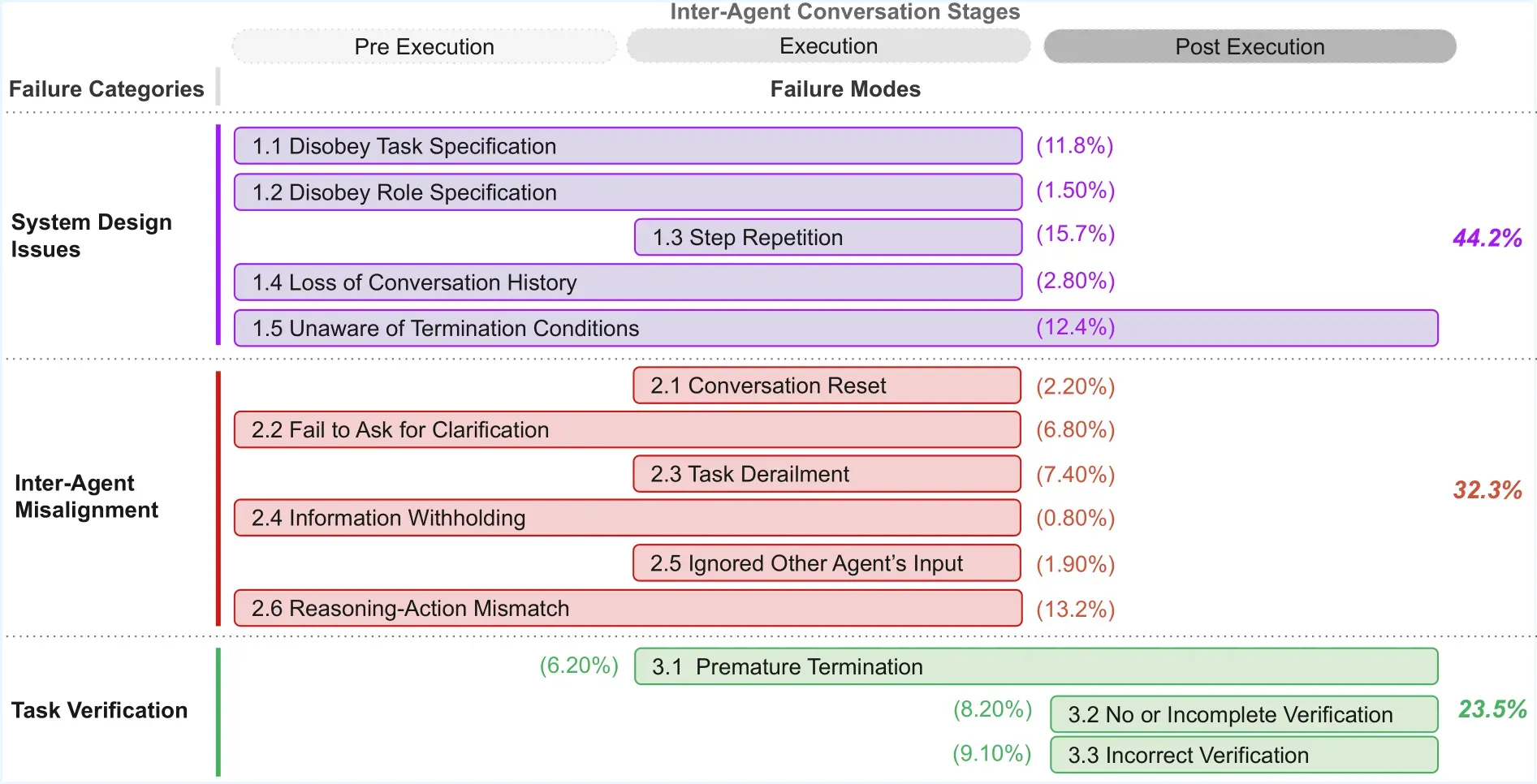Select the 2.5 Ignored Other Agent's Input box
The image size is (1537, 784).
tap(827, 563)
